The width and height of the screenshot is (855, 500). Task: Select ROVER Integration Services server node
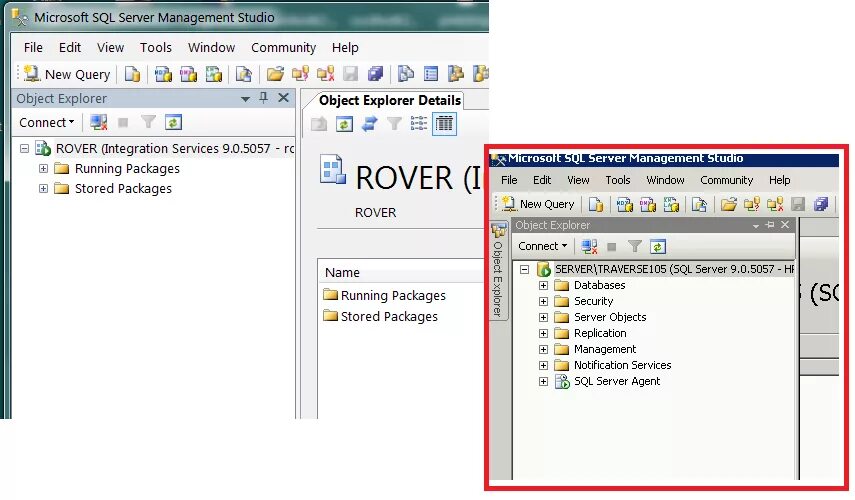pyautogui.click(x=174, y=148)
